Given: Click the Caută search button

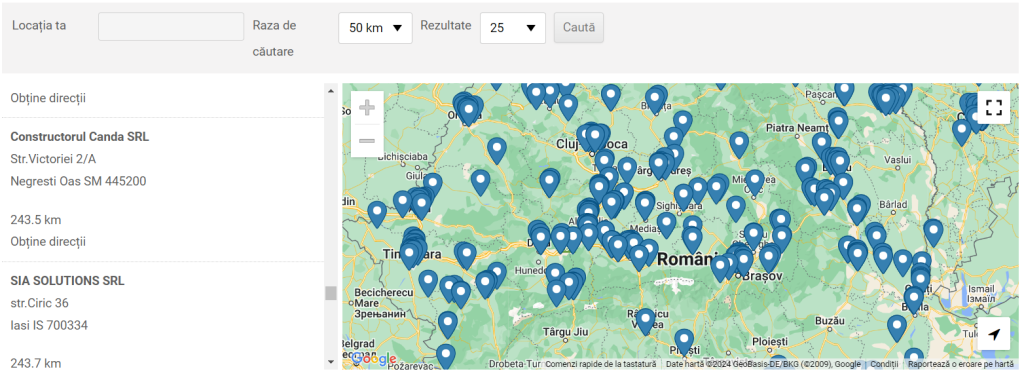Looking at the screenshot, I should coord(579,28).
